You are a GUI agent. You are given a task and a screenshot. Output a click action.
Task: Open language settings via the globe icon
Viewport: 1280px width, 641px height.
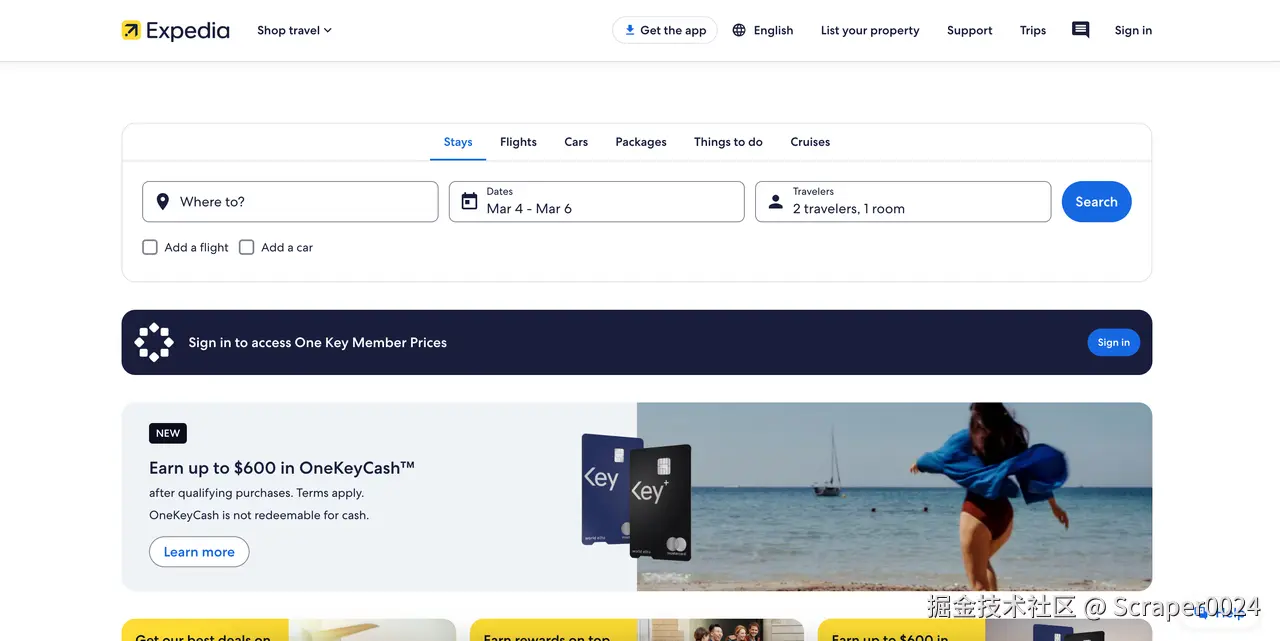pos(737,30)
